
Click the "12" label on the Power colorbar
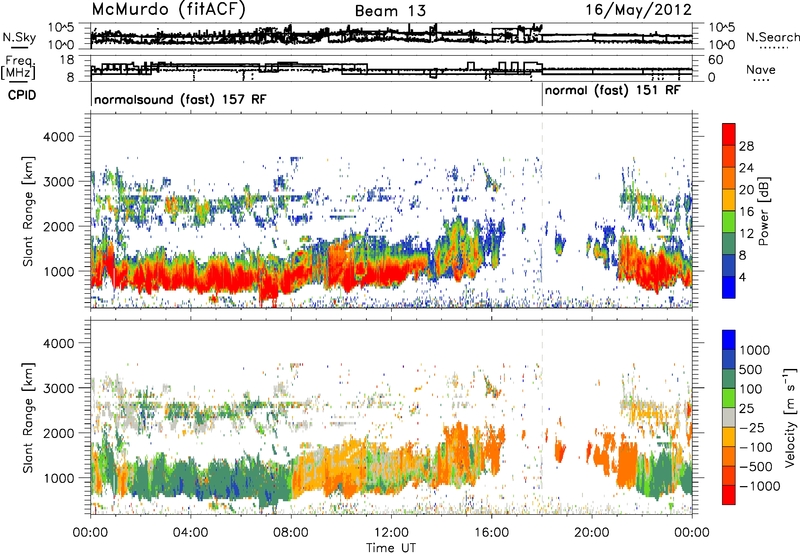[746, 234]
